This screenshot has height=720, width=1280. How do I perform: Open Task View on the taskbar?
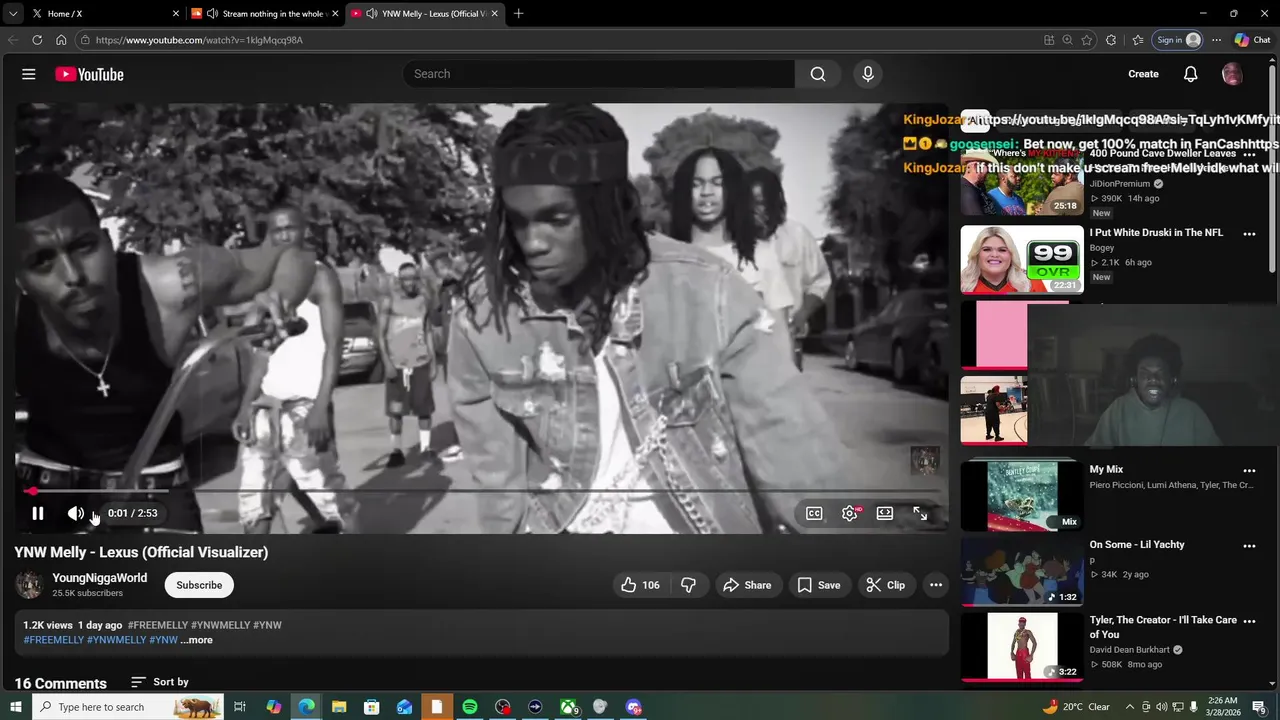pyautogui.click(x=240, y=707)
